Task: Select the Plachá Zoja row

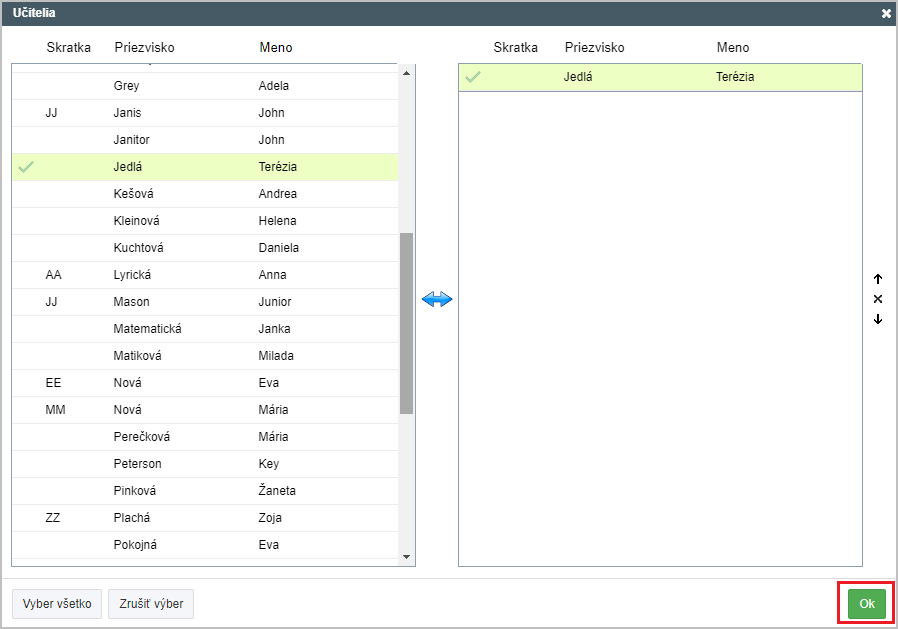Action: (205, 518)
